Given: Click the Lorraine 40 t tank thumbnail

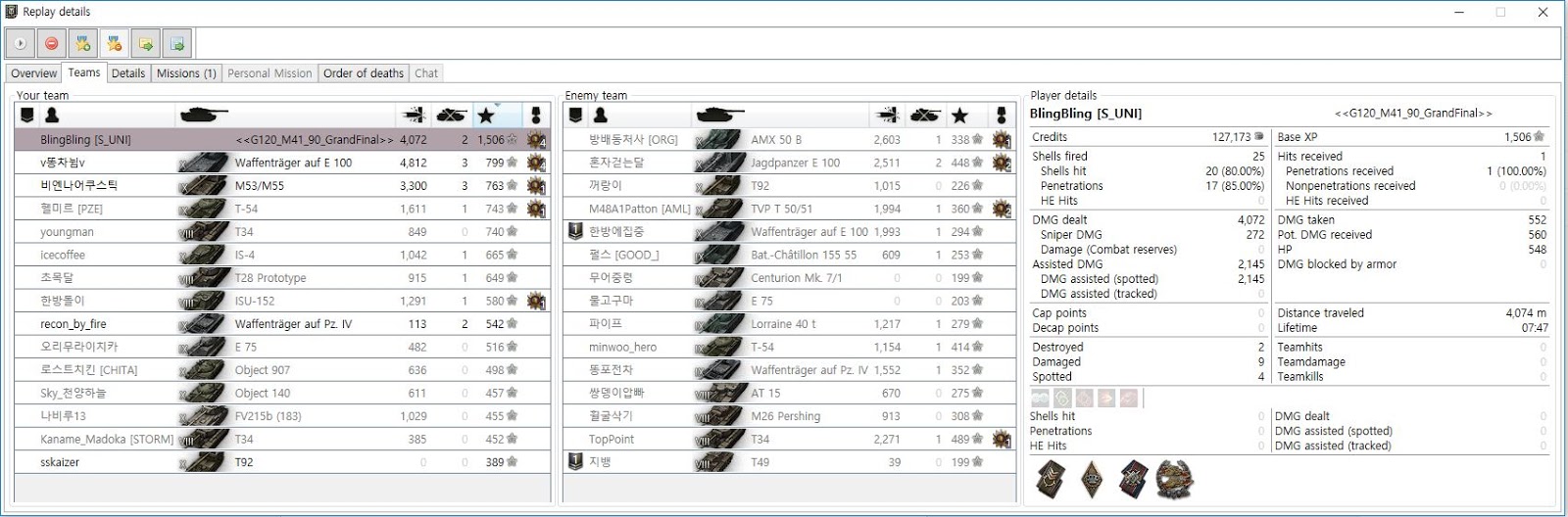Looking at the screenshot, I should click(x=718, y=324).
